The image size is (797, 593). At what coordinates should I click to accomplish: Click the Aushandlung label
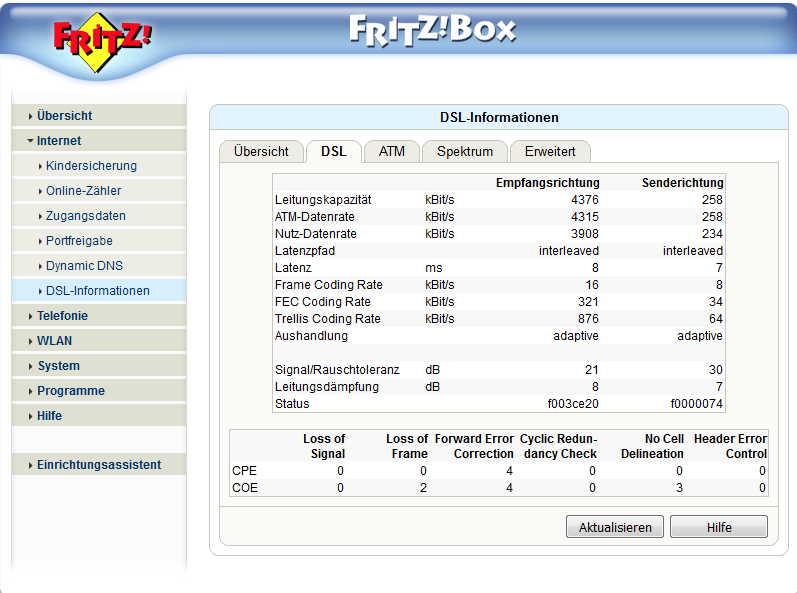312,336
